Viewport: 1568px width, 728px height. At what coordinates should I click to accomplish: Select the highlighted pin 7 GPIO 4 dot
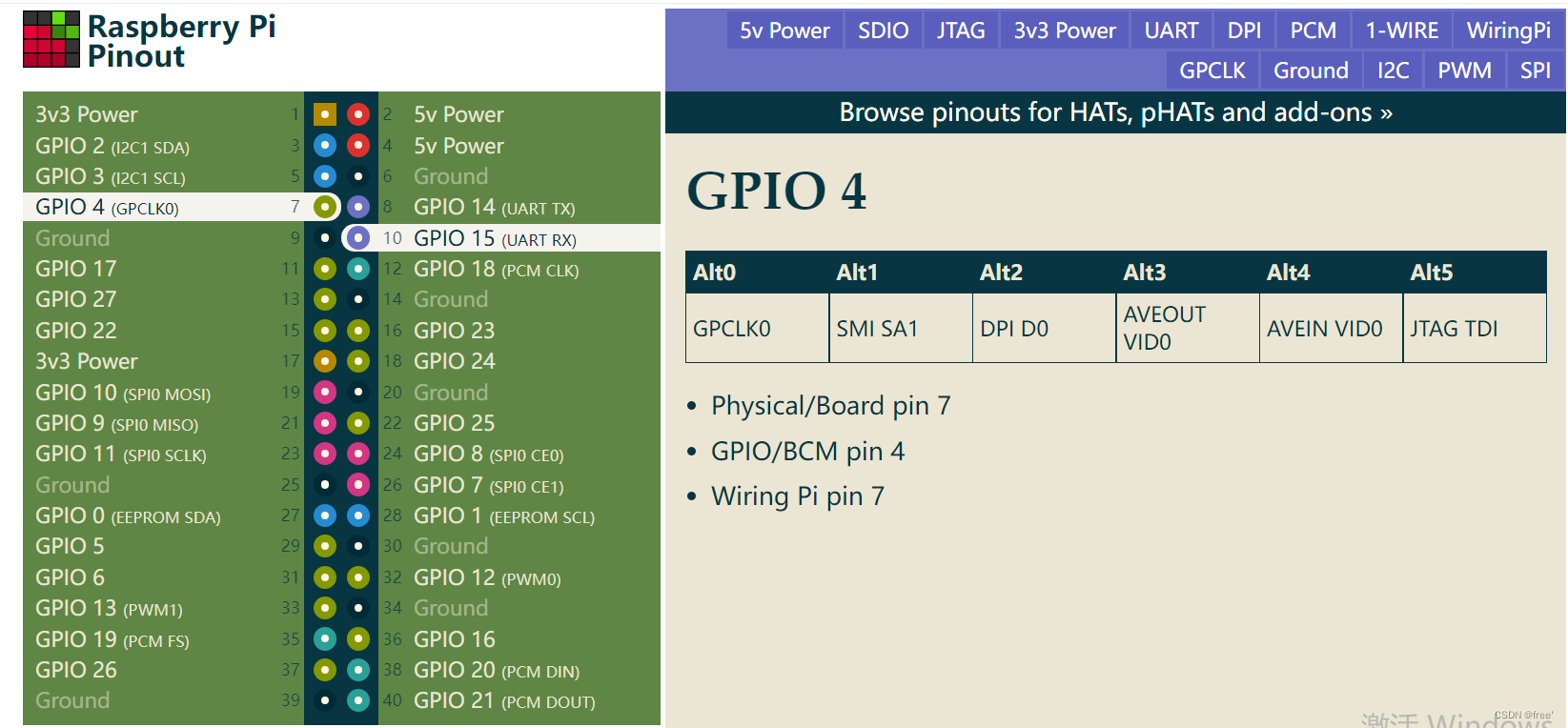tap(325, 207)
